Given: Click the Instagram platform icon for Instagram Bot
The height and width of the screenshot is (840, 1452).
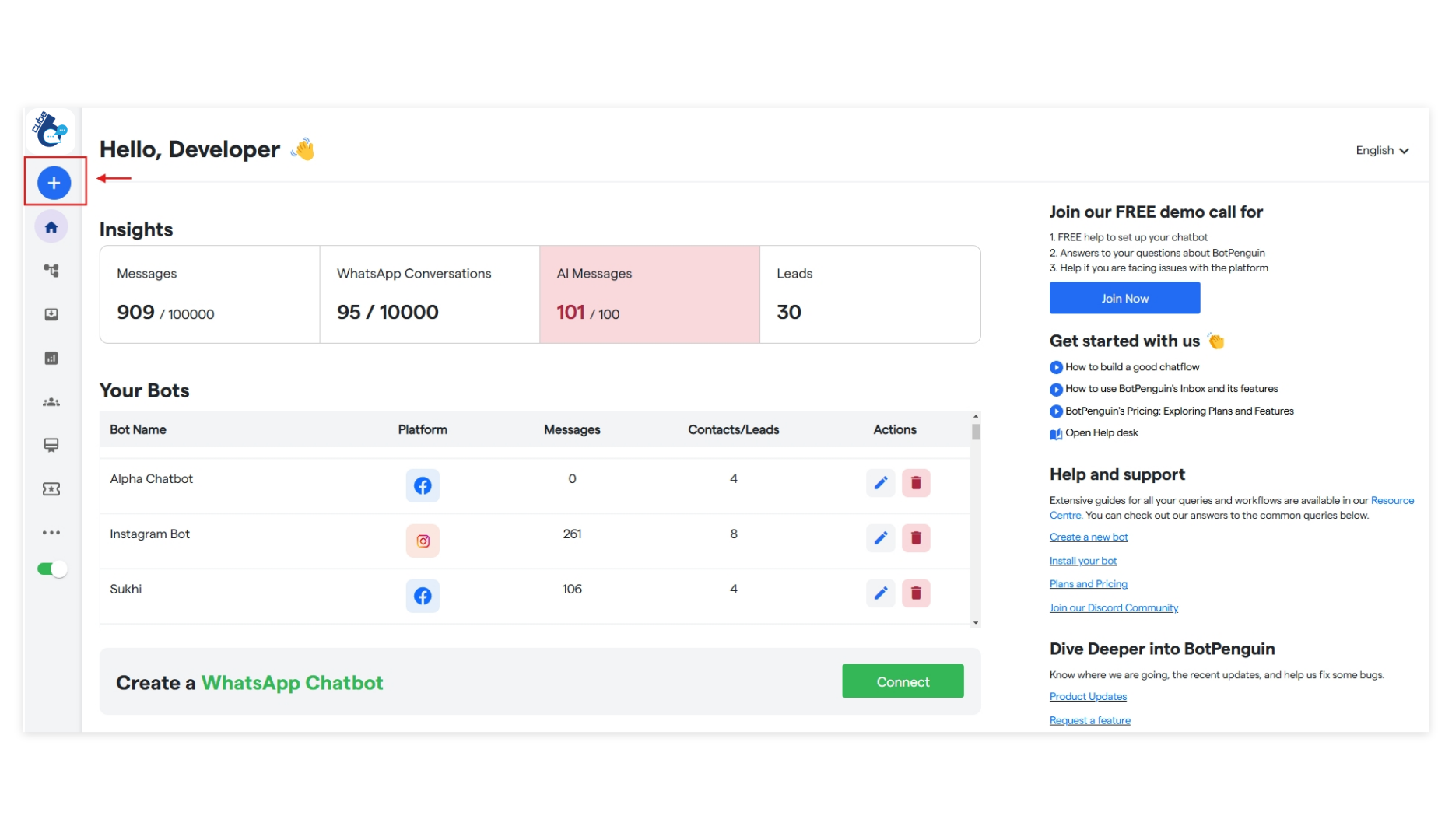Looking at the screenshot, I should 423,540.
